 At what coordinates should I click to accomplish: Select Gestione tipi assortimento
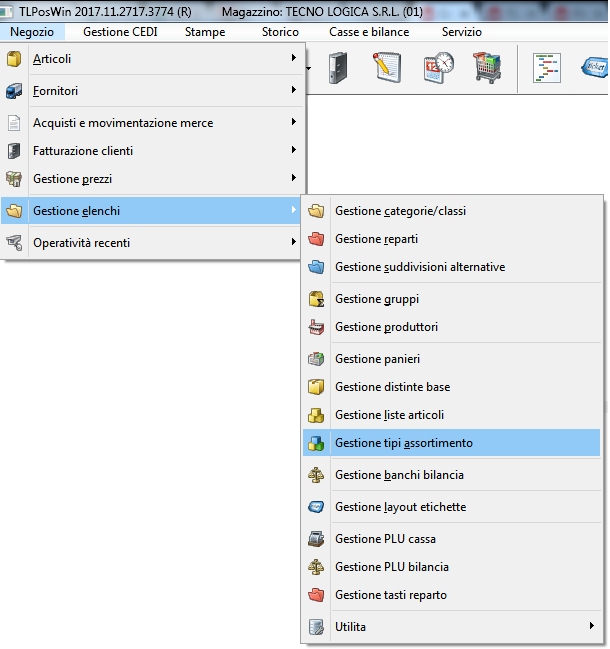(404, 443)
